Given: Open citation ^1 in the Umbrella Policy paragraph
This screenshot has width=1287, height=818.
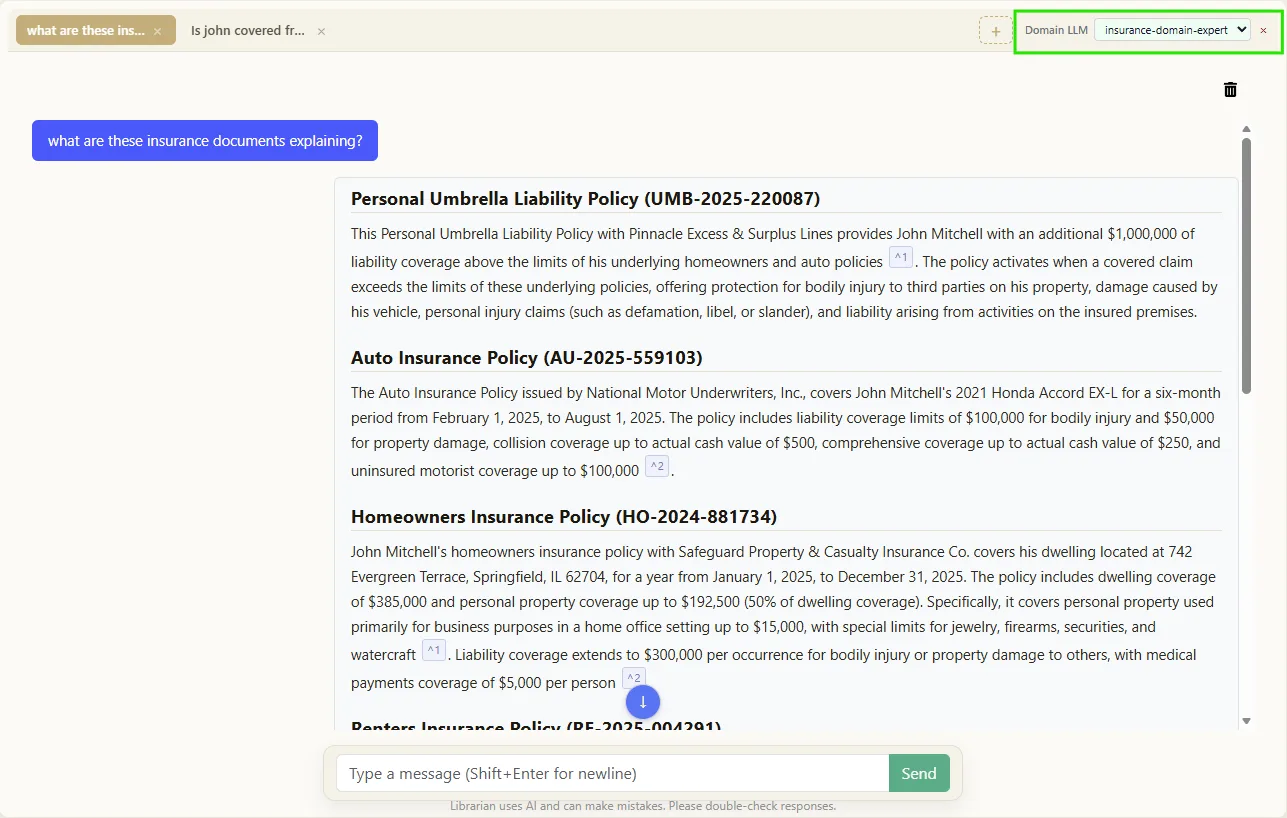Looking at the screenshot, I should (900, 256).
